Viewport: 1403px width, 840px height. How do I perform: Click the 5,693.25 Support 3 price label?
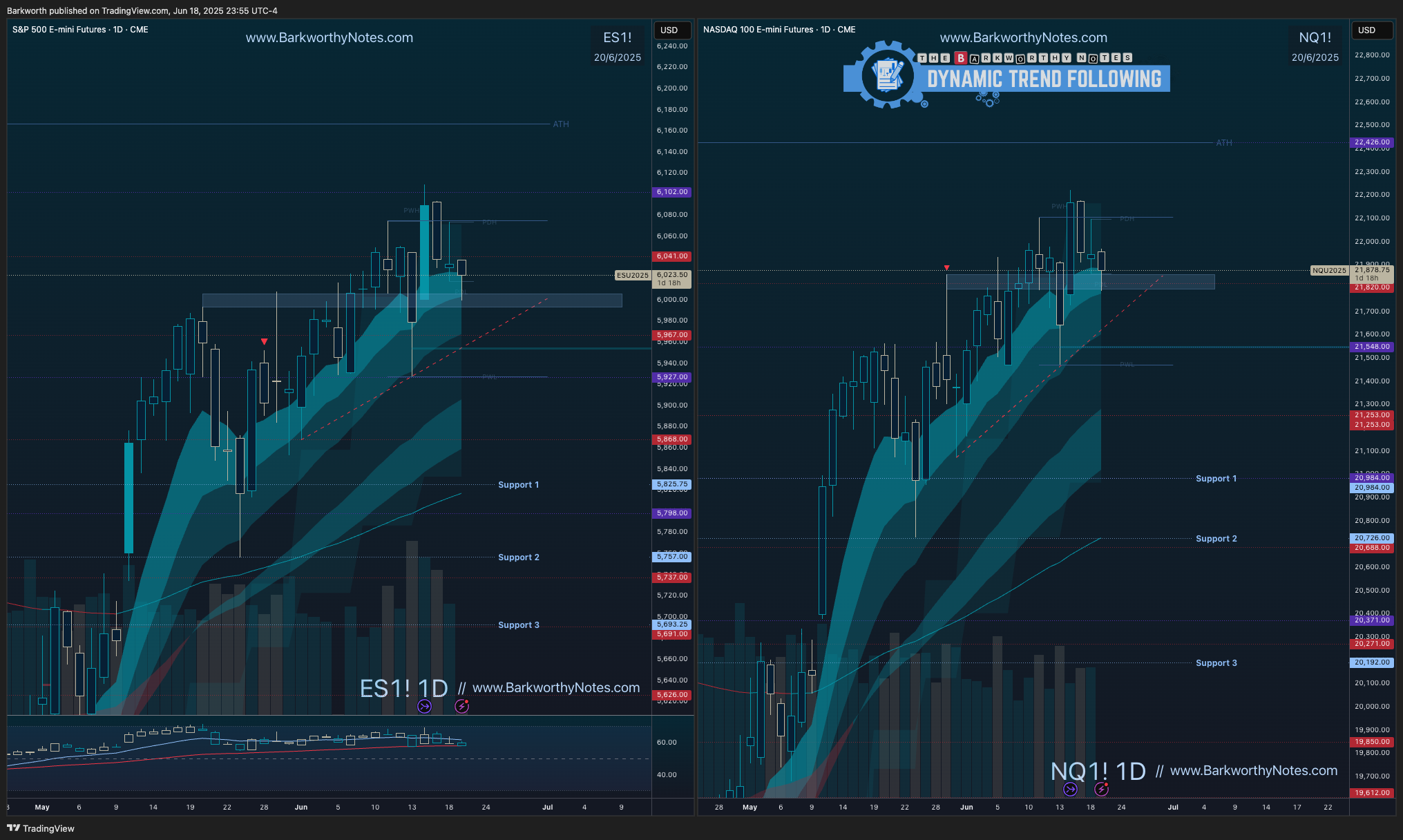coord(672,624)
